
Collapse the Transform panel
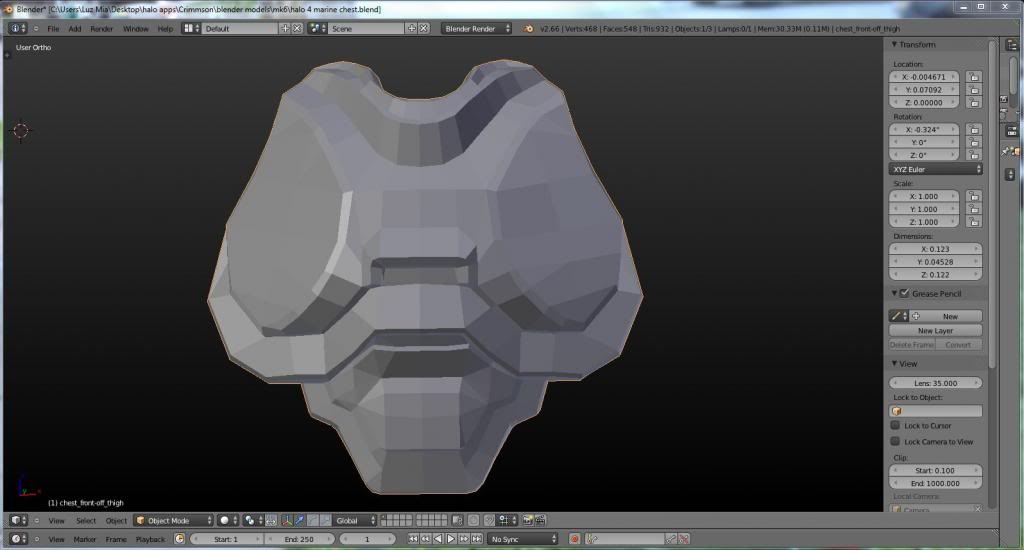pyautogui.click(x=895, y=44)
